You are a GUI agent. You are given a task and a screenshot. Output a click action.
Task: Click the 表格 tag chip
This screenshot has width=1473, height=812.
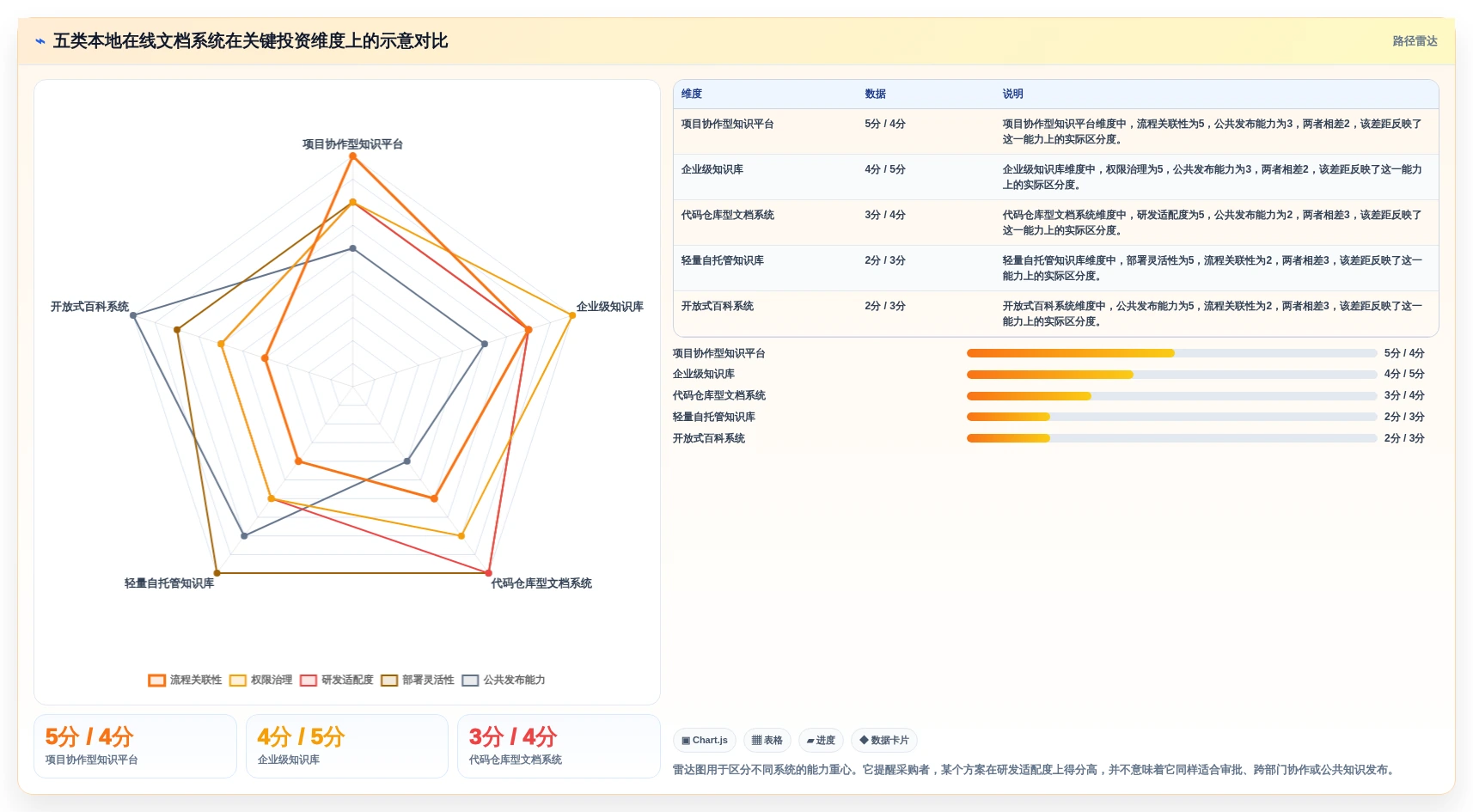pyautogui.click(x=767, y=740)
